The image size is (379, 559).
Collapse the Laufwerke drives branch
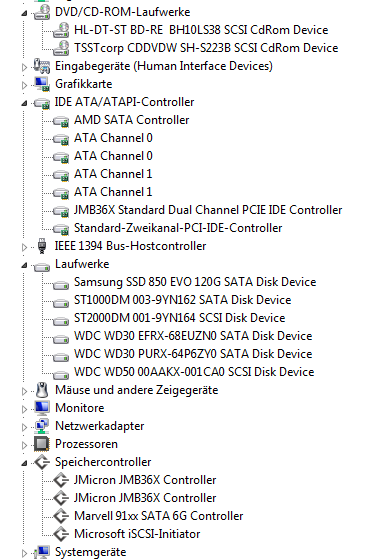(24, 265)
